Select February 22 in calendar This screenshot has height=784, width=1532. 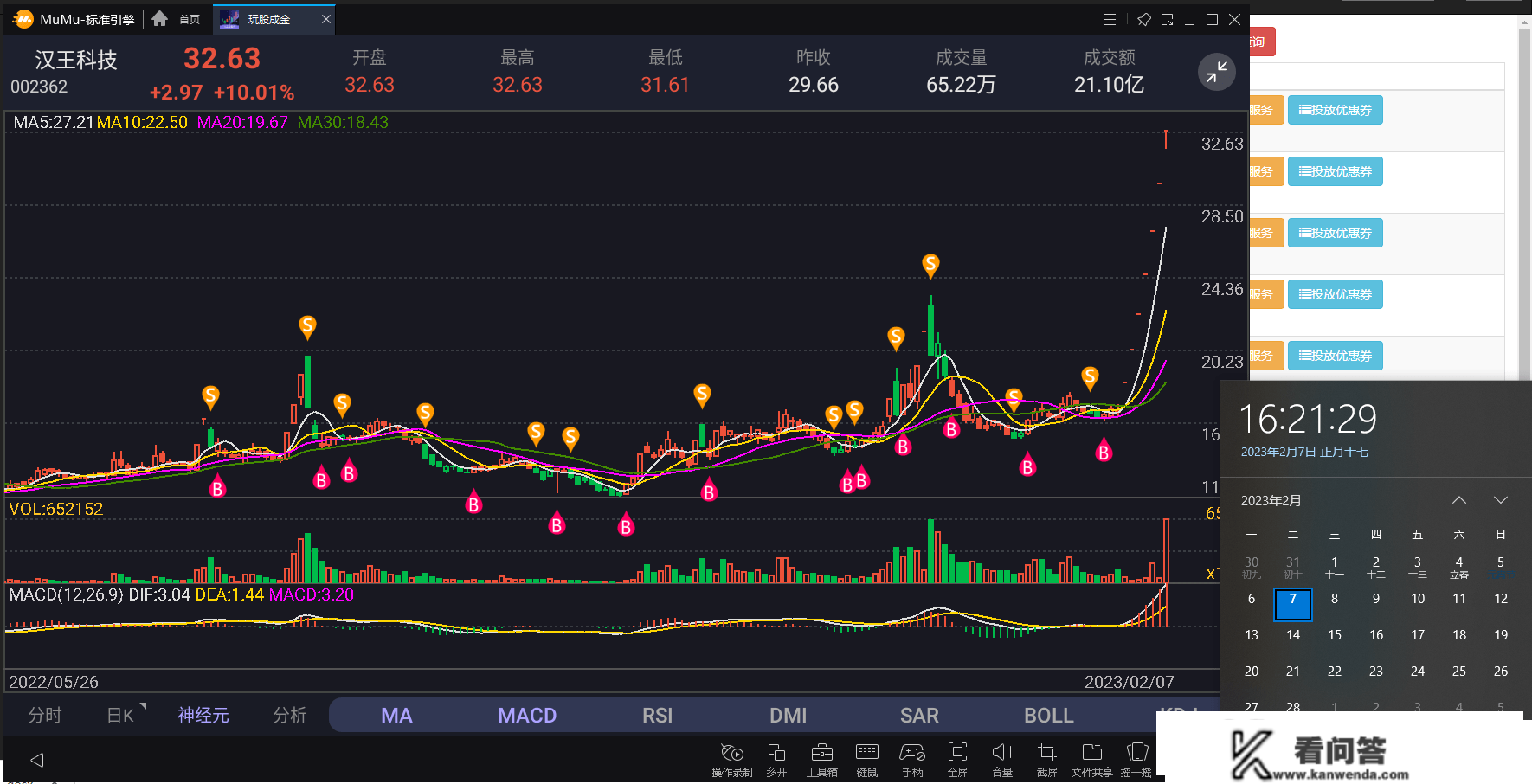click(x=1335, y=671)
